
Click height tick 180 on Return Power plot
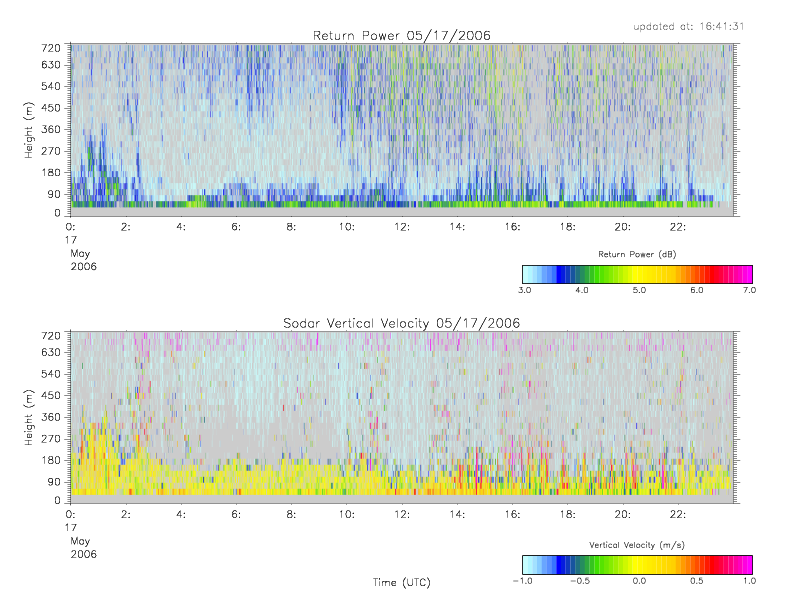pos(50,173)
